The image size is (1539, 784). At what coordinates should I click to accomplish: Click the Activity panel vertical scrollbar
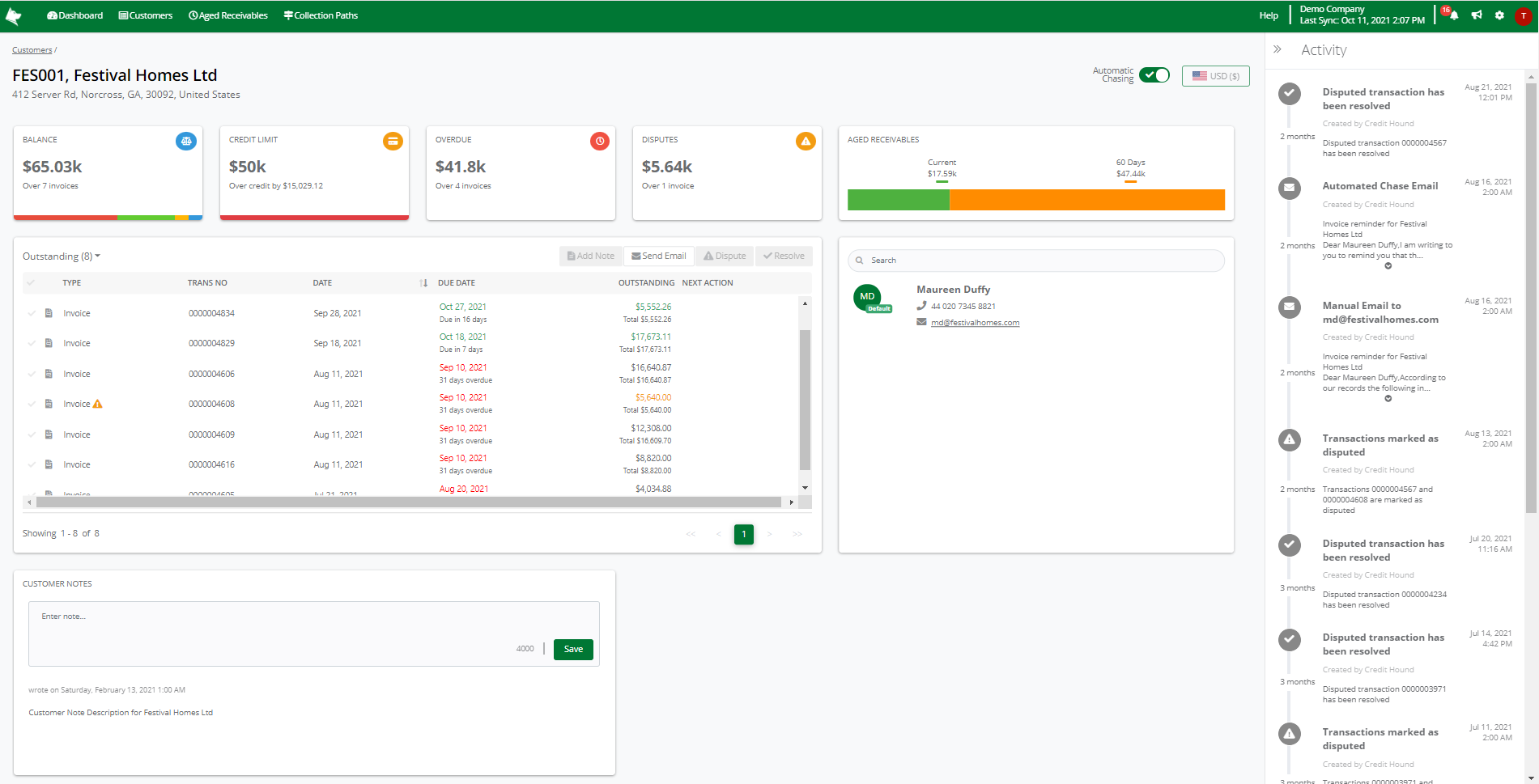point(1531,297)
